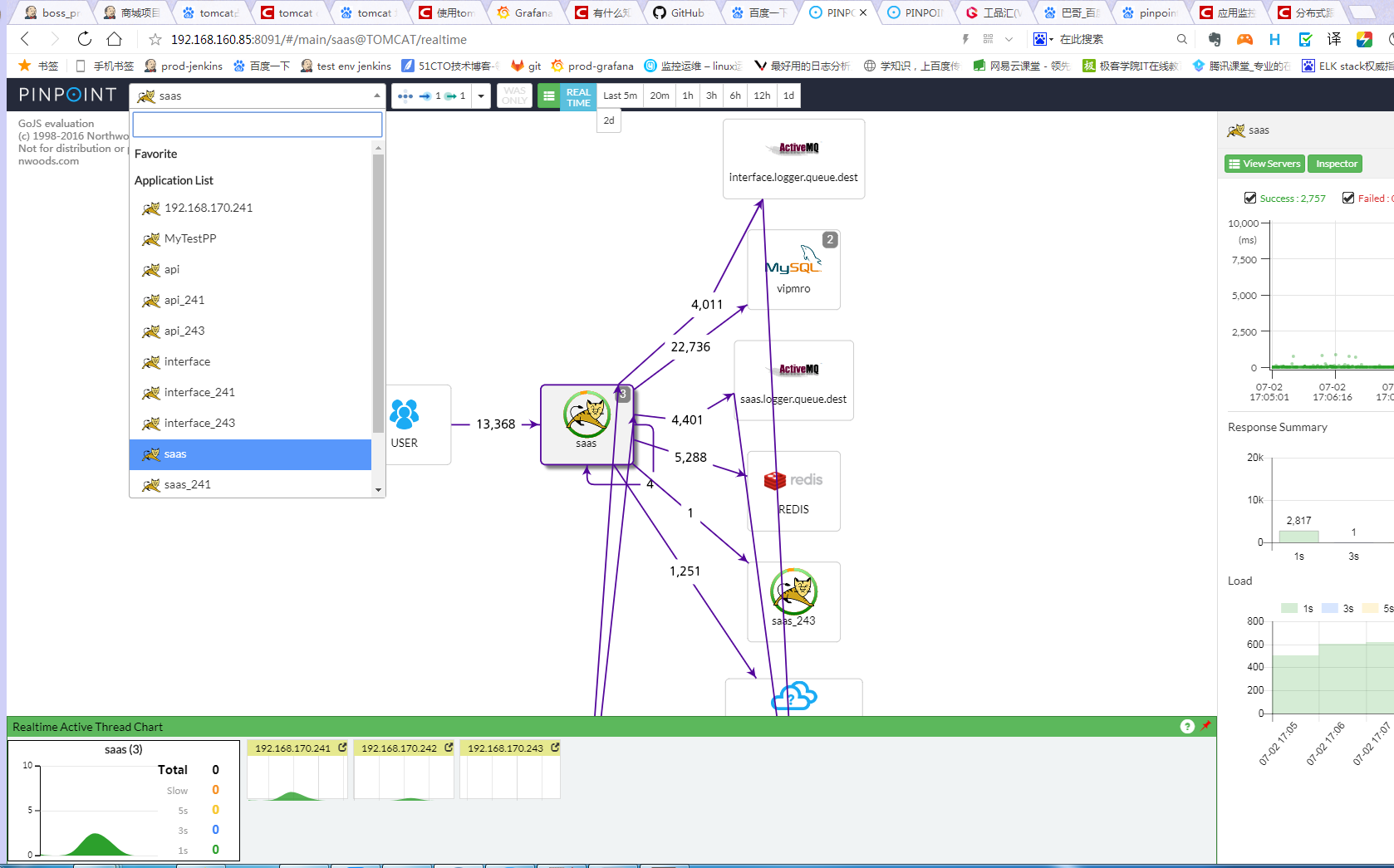This screenshot has height=868, width=1394.
Task: Open the Baidu search engine selector dropdown
Action: pyautogui.click(x=1043, y=39)
